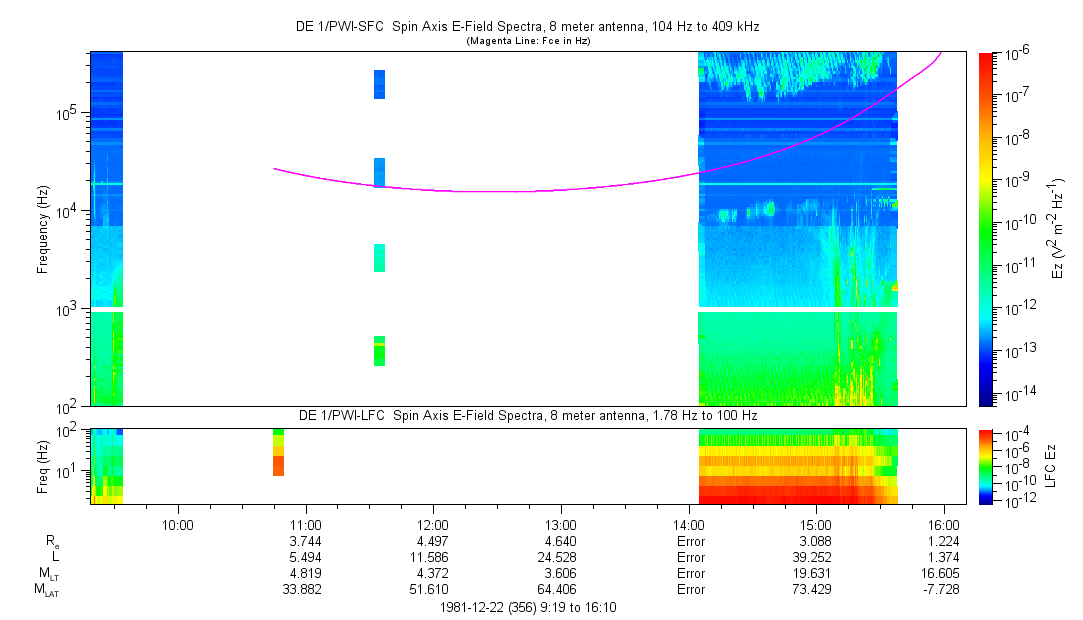Screen dimensions: 1083x620
Task: Select the MLT value 16.605
Action: [941, 573]
